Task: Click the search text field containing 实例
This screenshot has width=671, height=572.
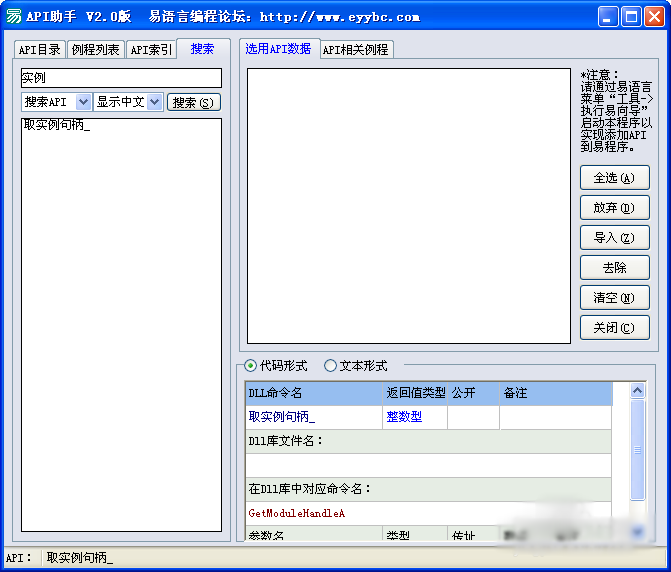Action: coord(120,78)
